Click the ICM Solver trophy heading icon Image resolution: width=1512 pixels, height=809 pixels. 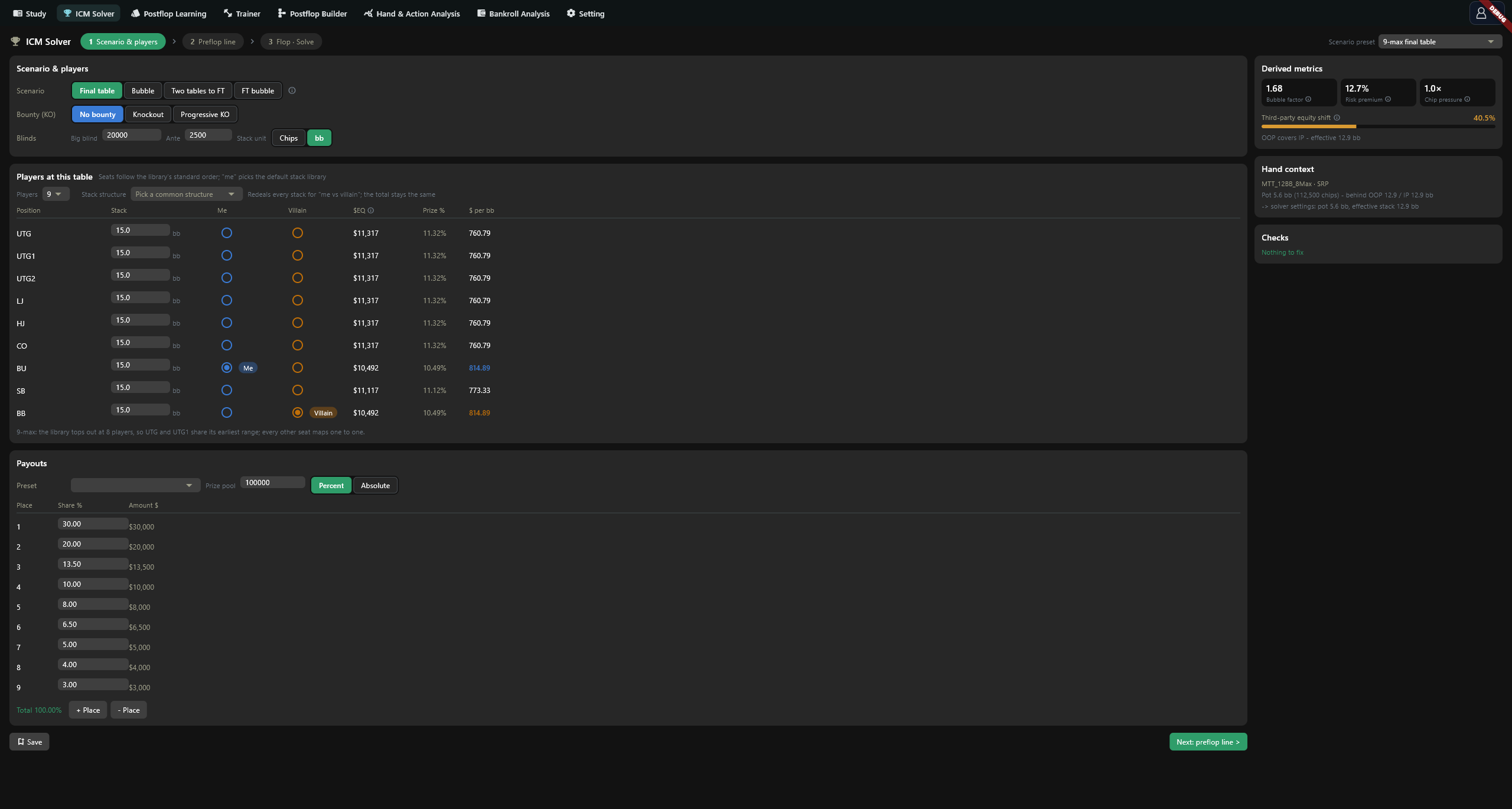click(15, 41)
